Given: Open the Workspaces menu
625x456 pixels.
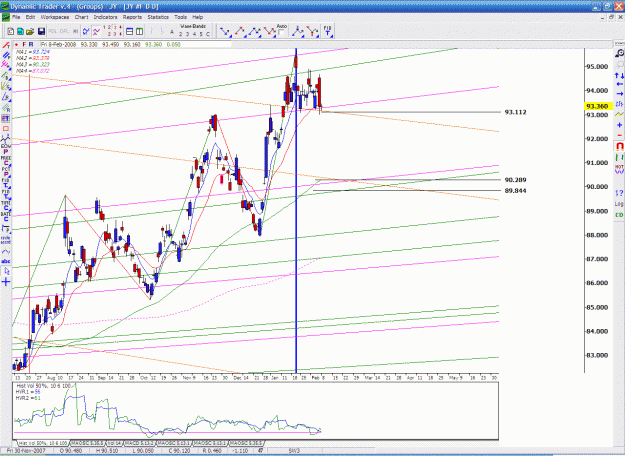Looking at the screenshot, I should pyautogui.click(x=55, y=17).
